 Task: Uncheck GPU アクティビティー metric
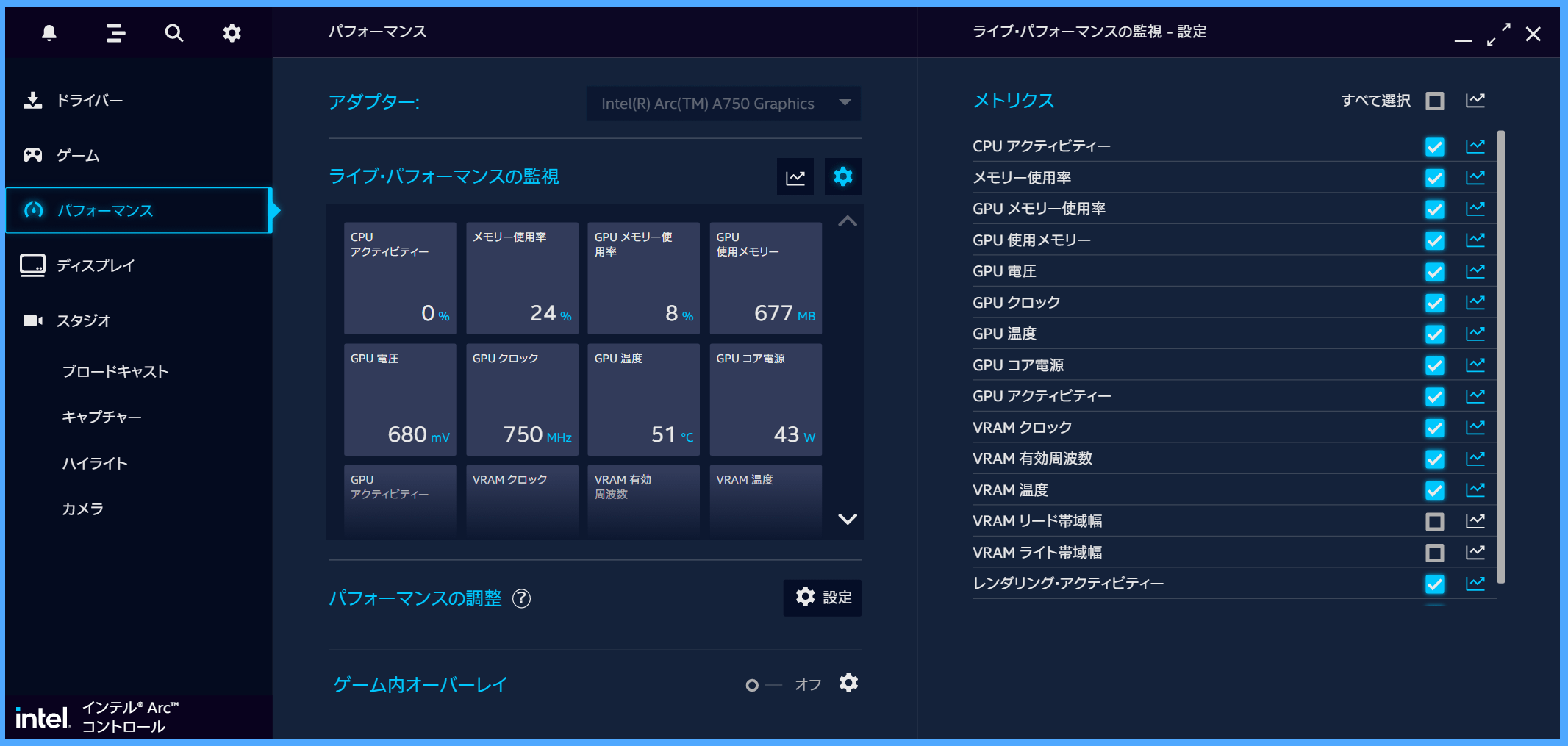point(1435,397)
